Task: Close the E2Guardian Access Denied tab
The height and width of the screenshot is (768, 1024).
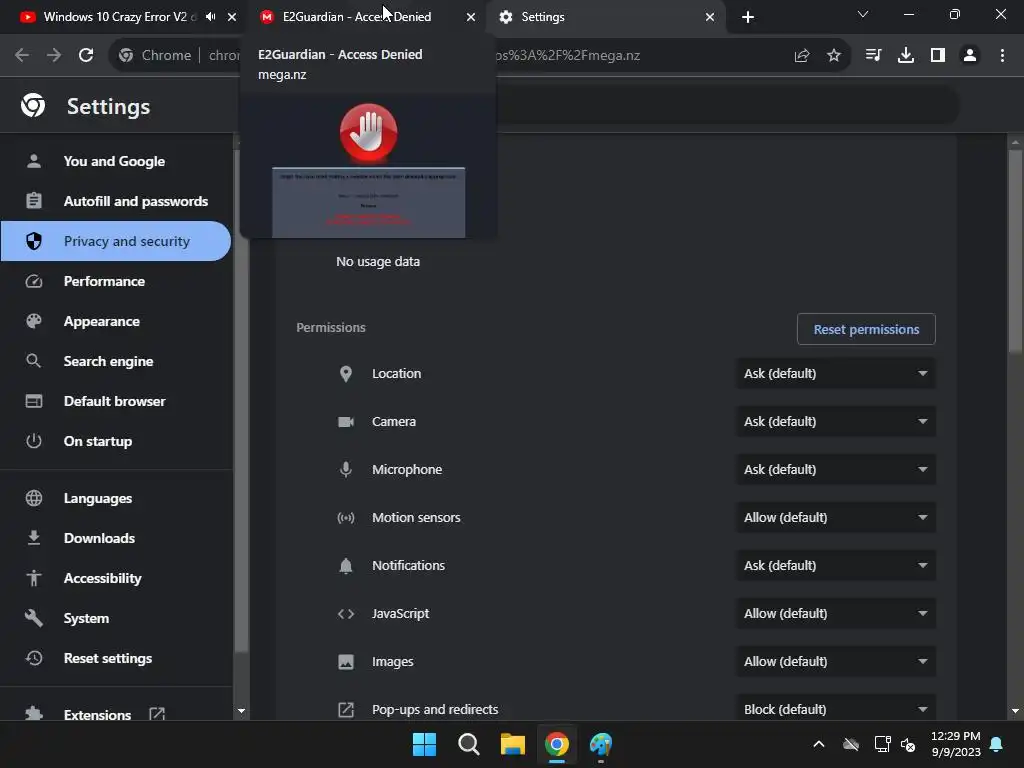Action: [471, 17]
